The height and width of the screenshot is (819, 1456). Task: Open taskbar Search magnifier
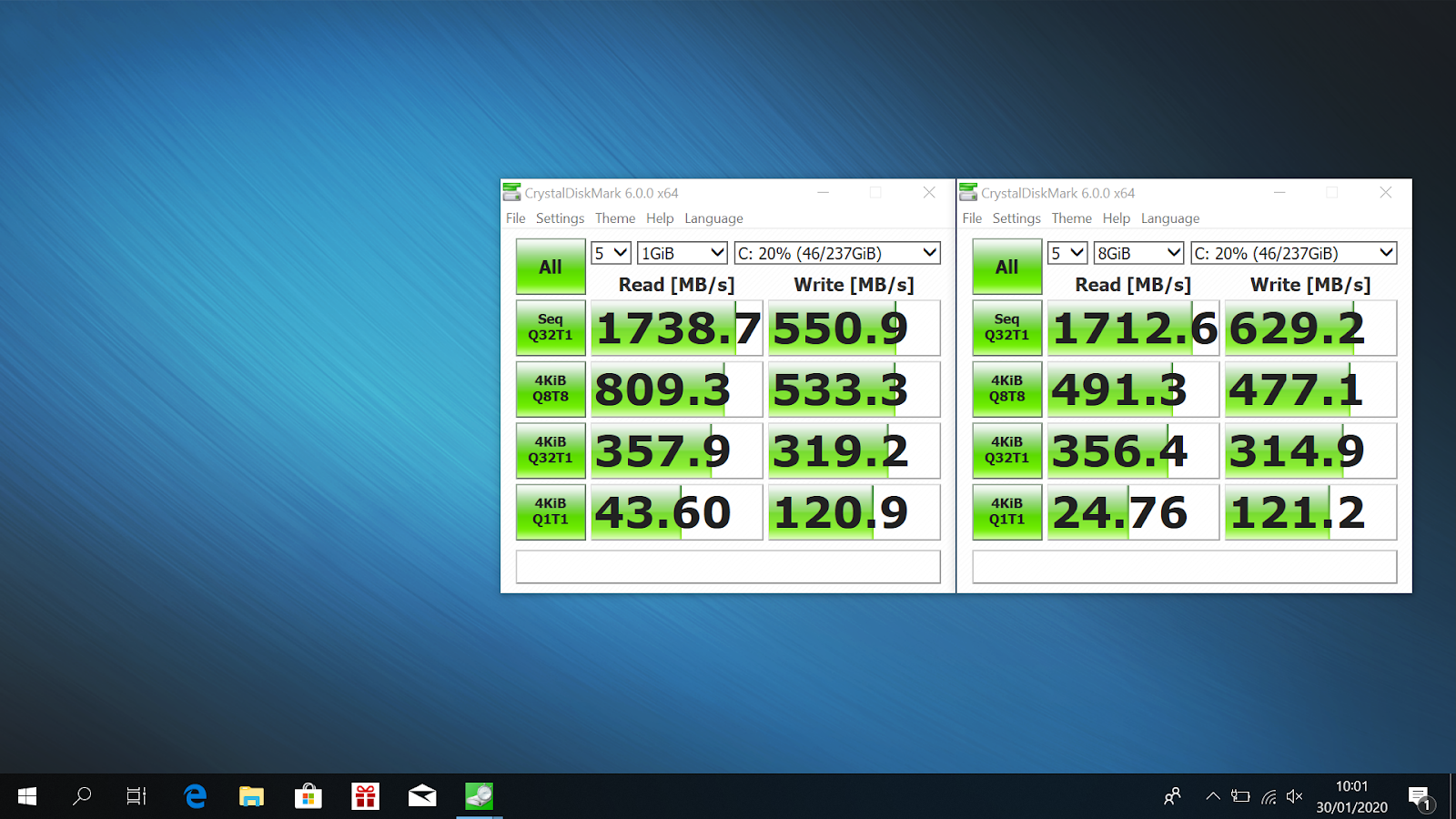pos(82,796)
